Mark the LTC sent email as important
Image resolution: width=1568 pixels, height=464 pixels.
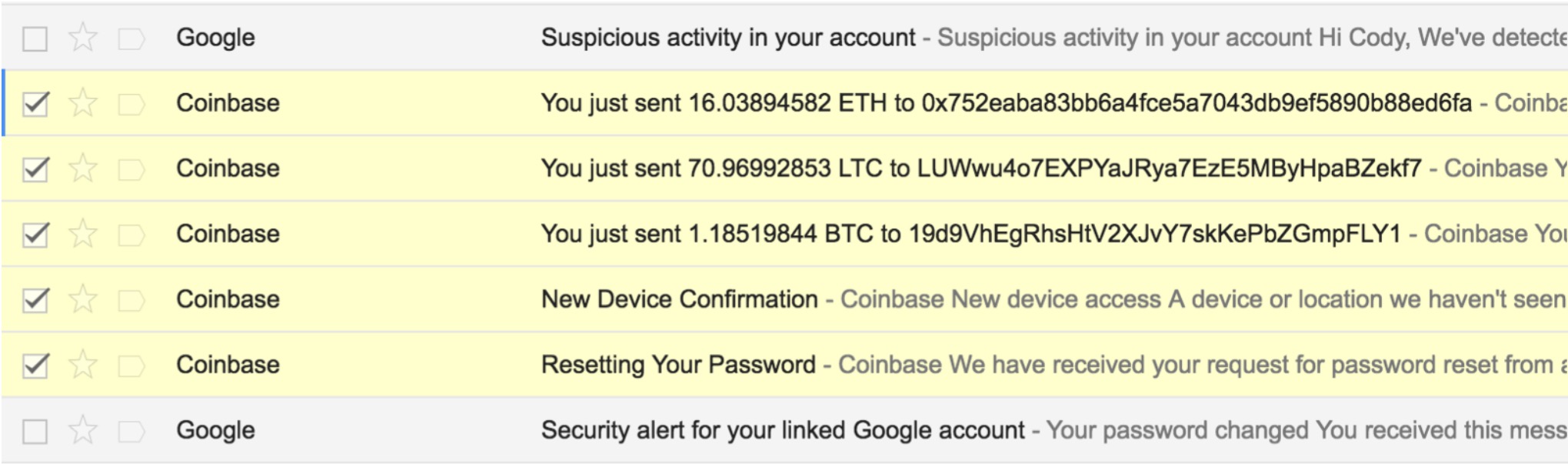pos(131,169)
